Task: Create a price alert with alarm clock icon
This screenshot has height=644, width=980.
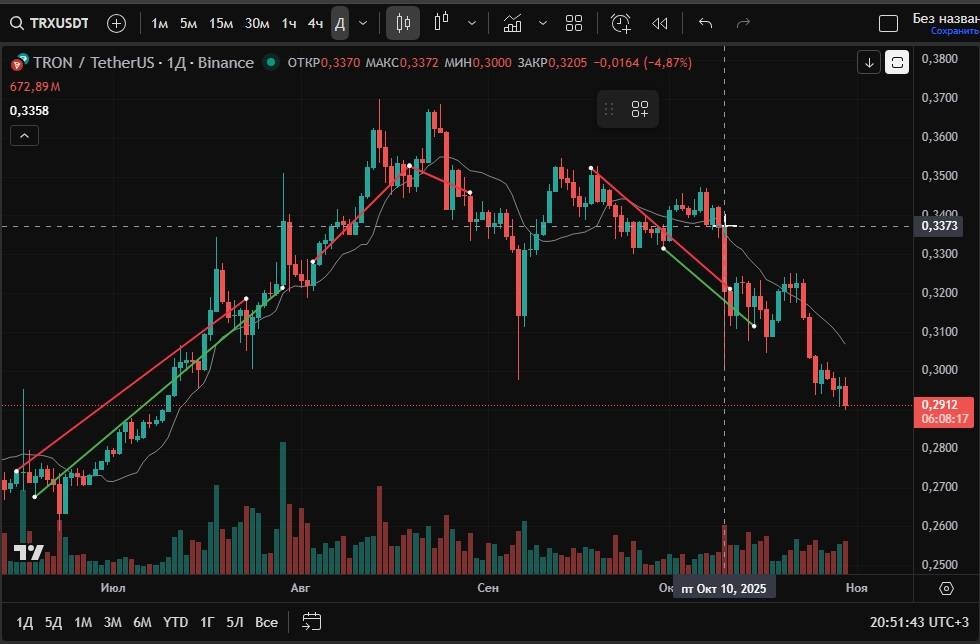Action: tap(621, 23)
